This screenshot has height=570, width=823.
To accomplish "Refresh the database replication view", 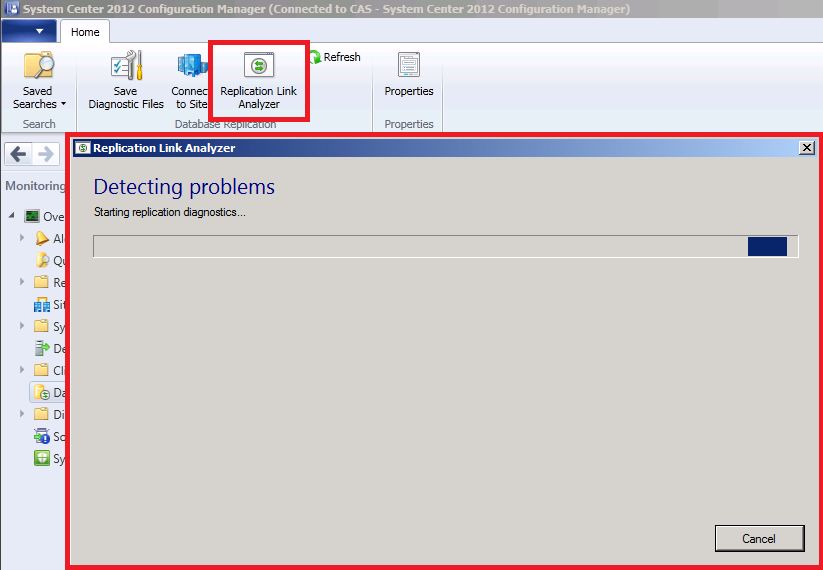I will pyautogui.click(x=335, y=57).
